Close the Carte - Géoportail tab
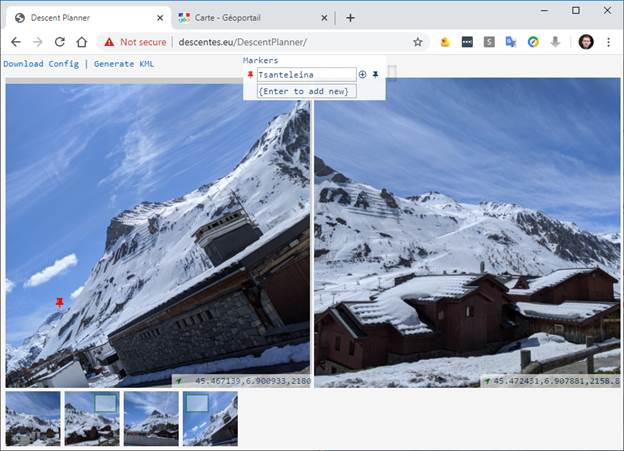The height and width of the screenshot is (451, 624). (324, 18)
